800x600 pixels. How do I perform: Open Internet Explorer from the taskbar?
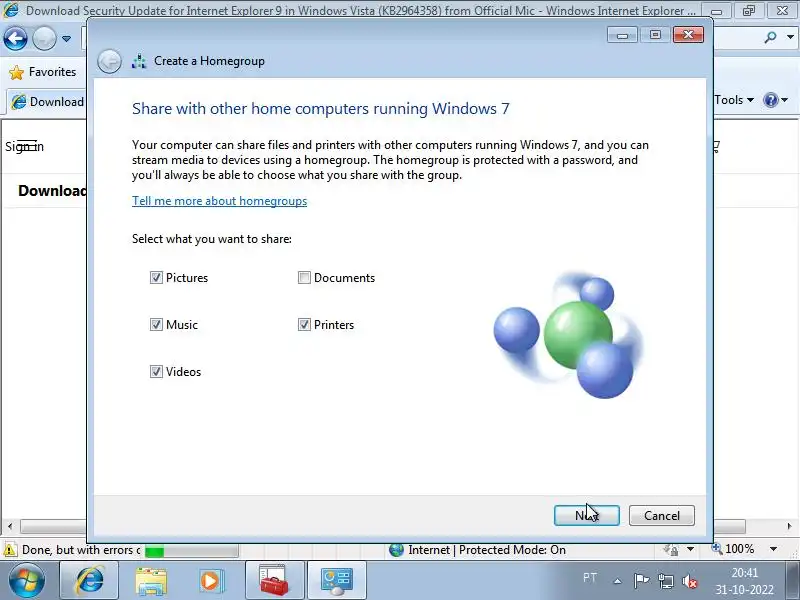[89, 581]
